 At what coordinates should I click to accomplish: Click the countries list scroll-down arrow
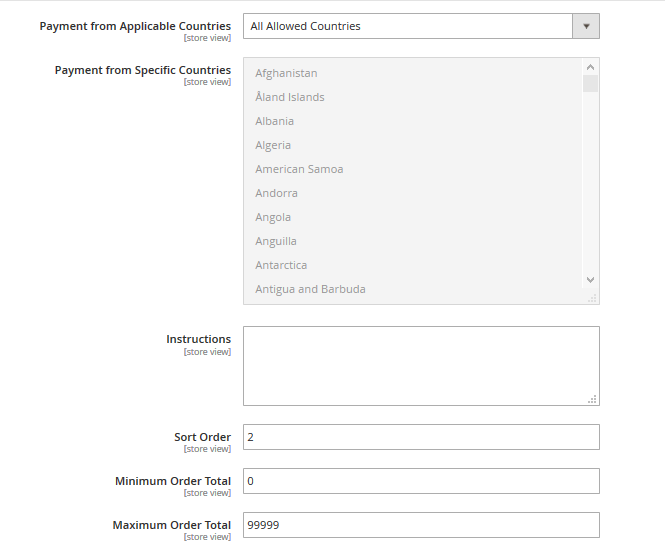pos(590,280)
